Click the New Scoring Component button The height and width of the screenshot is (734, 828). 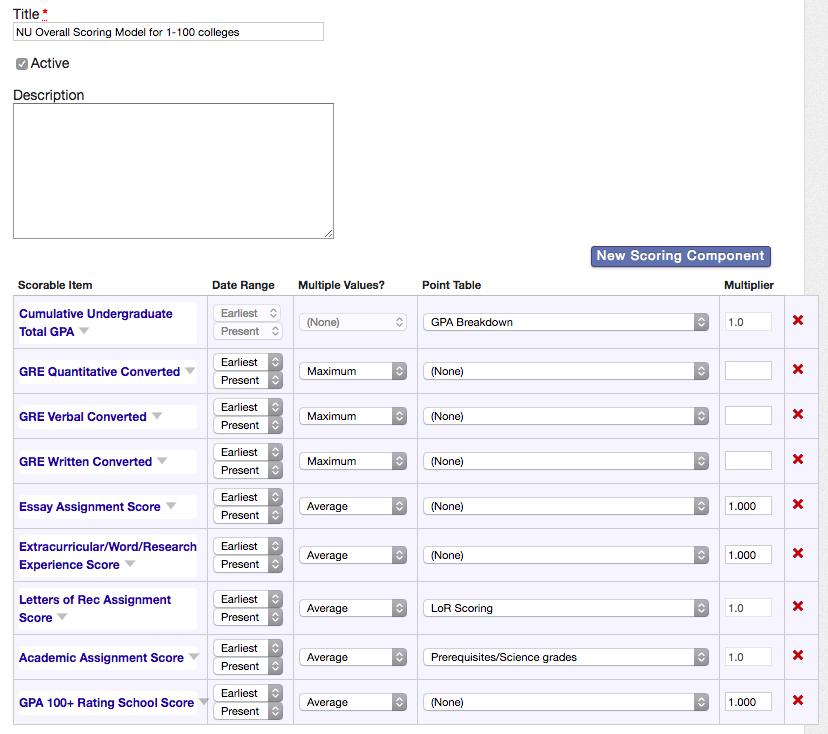click(x=680, y=256)
